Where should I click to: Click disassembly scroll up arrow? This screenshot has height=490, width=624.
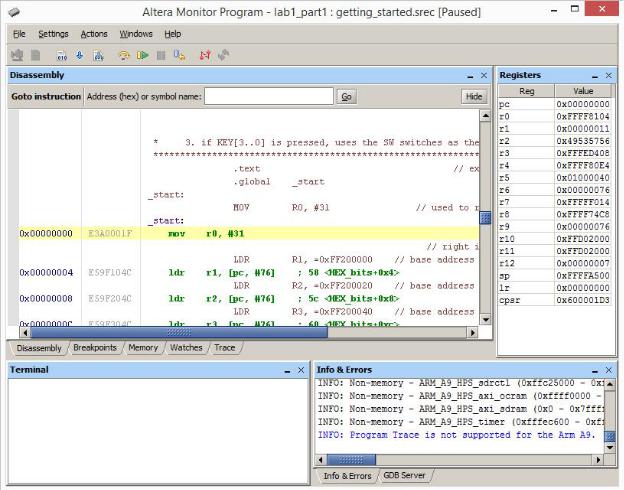(x=485, y=116)
